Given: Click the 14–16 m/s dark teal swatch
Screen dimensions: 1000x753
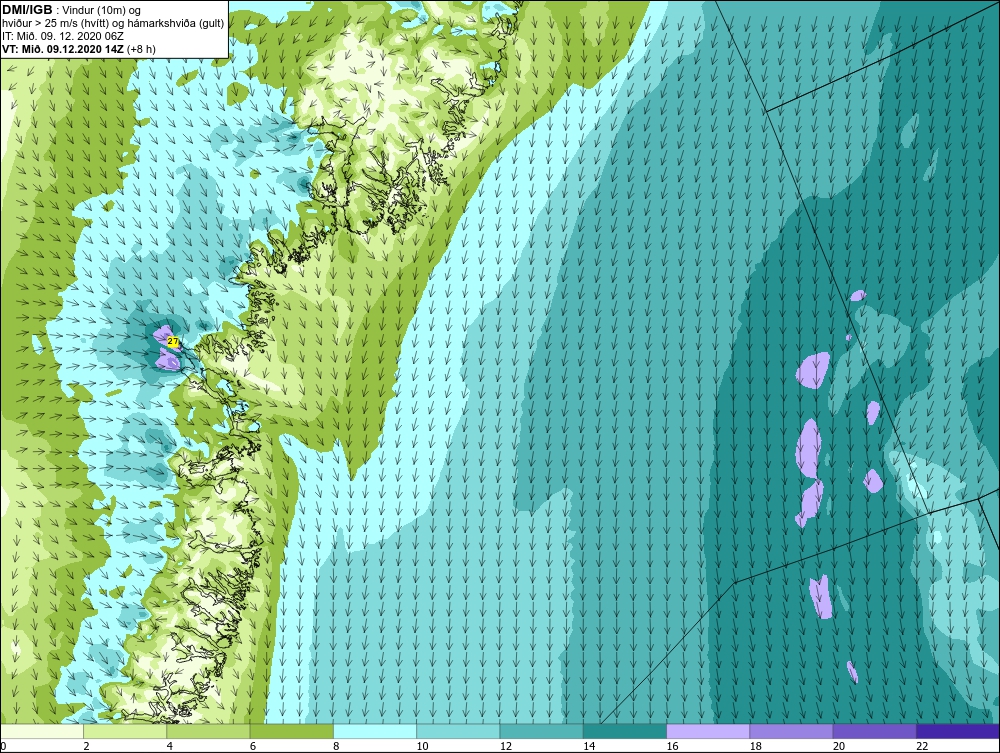Looking at the screenshot, I should (624, 731).
